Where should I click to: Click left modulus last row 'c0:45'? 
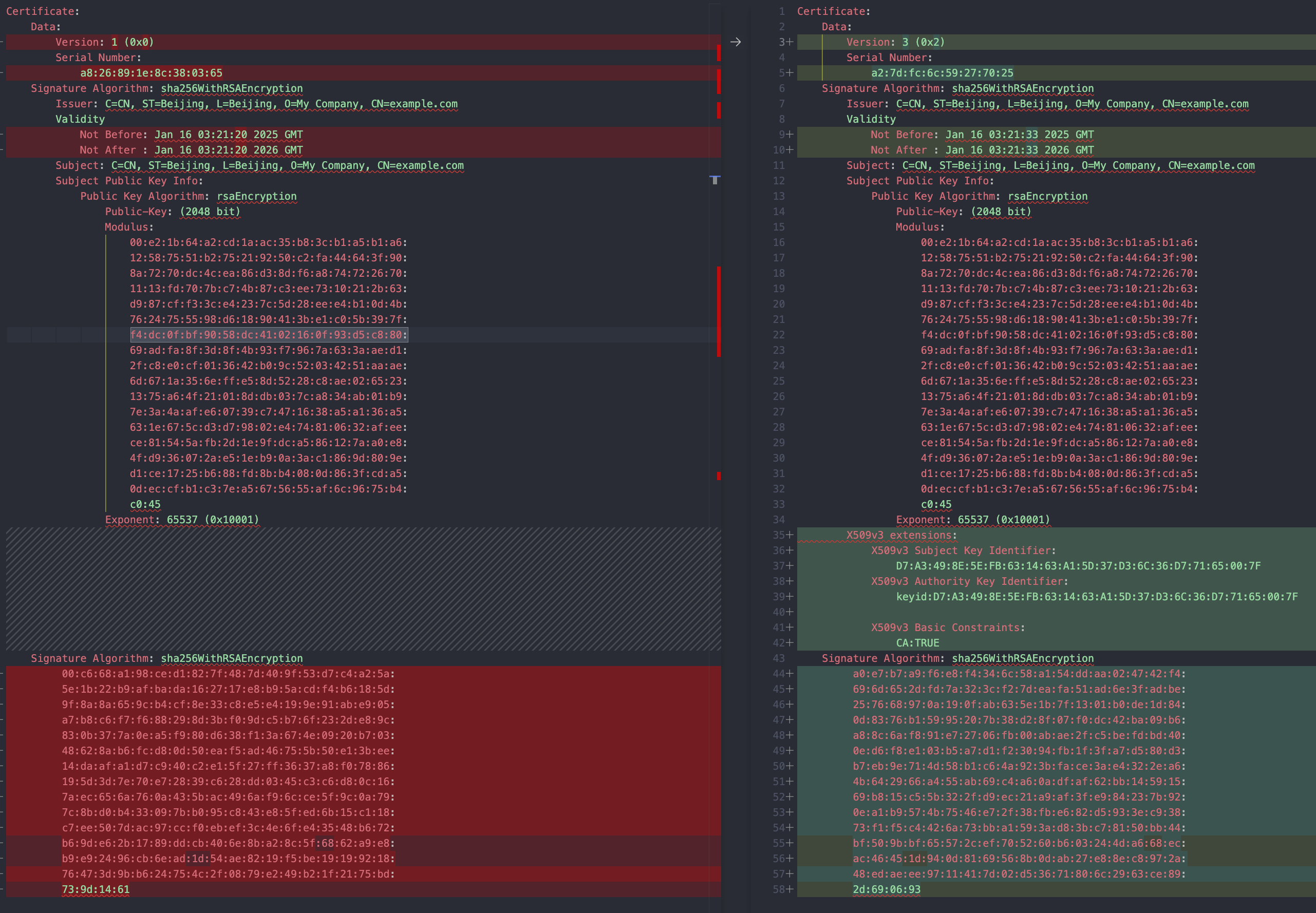pyautogui.click(x=145, y=505)
